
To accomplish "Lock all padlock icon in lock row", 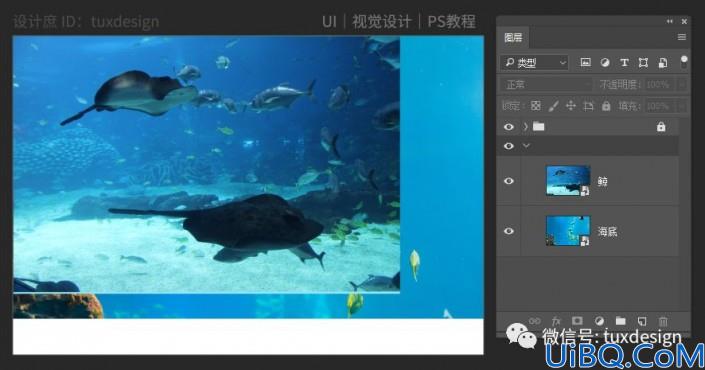I will [606, 106].
